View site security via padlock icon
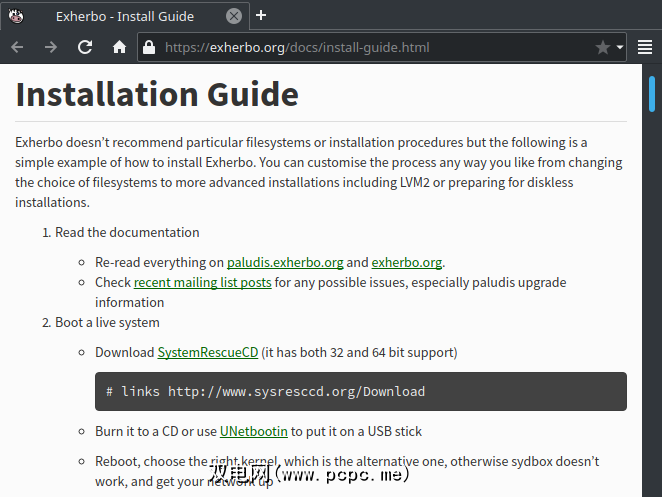Screen dimensions: 662x497 [149, 47]
